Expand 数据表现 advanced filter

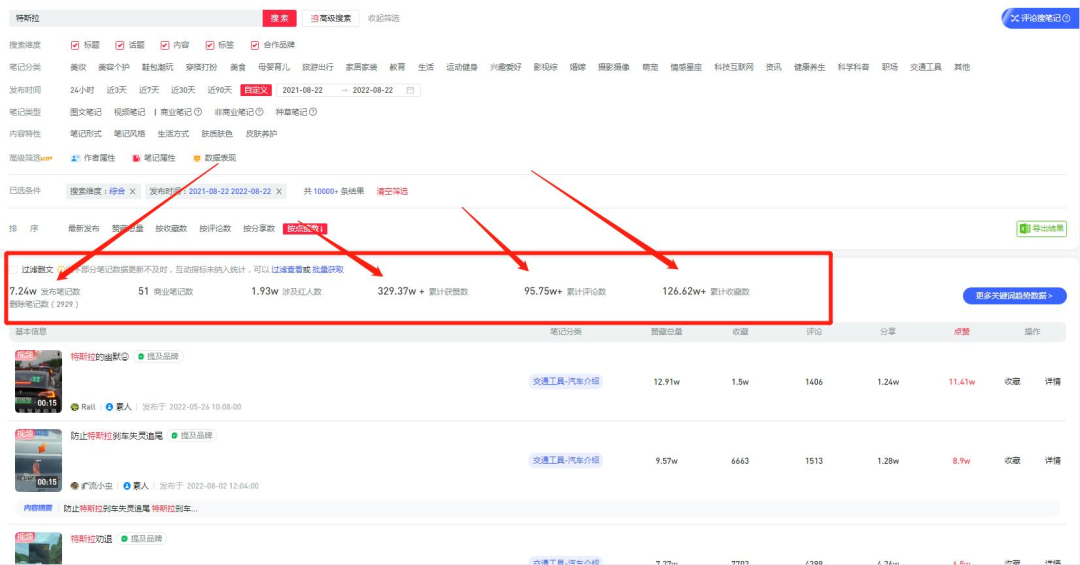click(214, 158)
